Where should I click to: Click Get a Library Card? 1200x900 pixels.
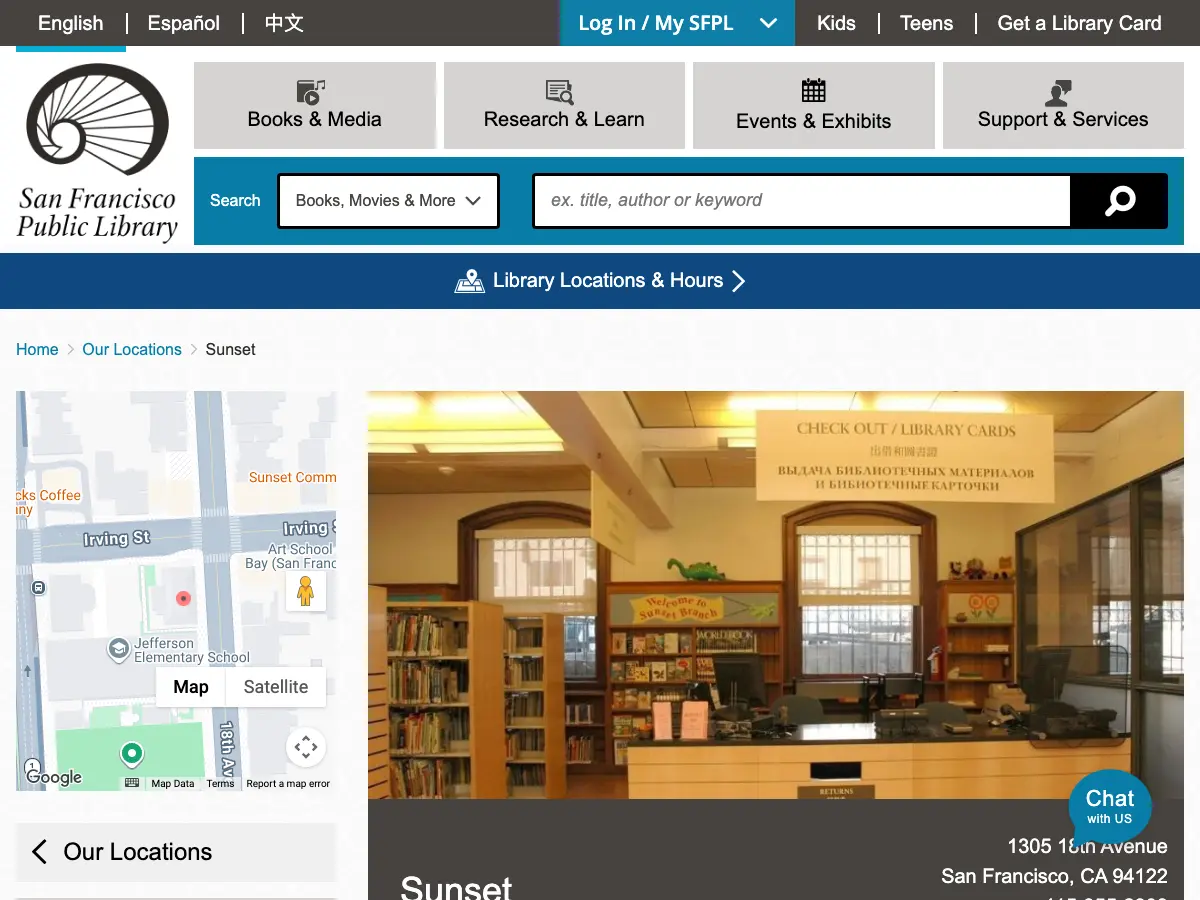pos(1079,23)
